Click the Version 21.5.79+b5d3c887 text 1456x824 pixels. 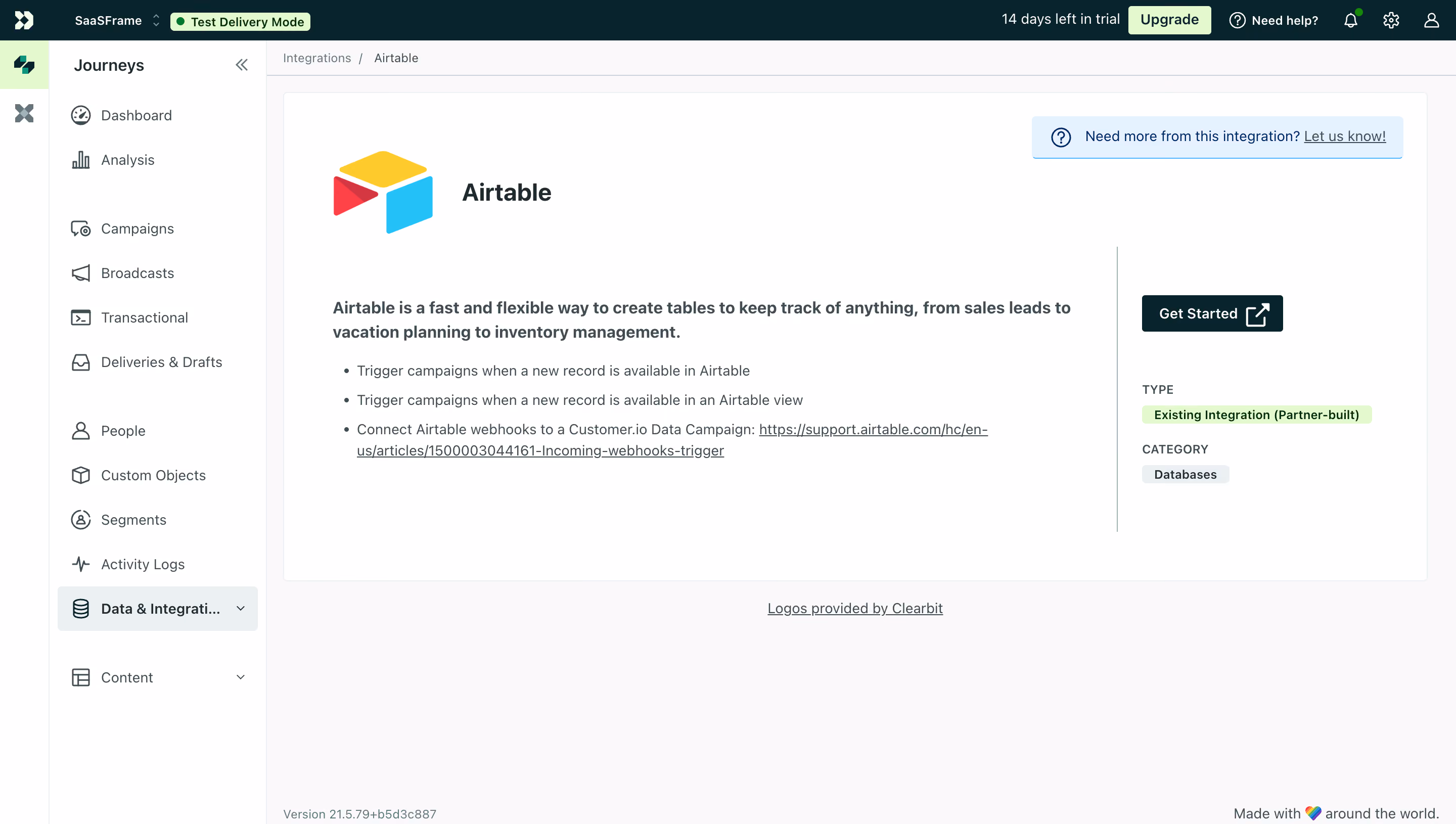click(x=360, y=814)
